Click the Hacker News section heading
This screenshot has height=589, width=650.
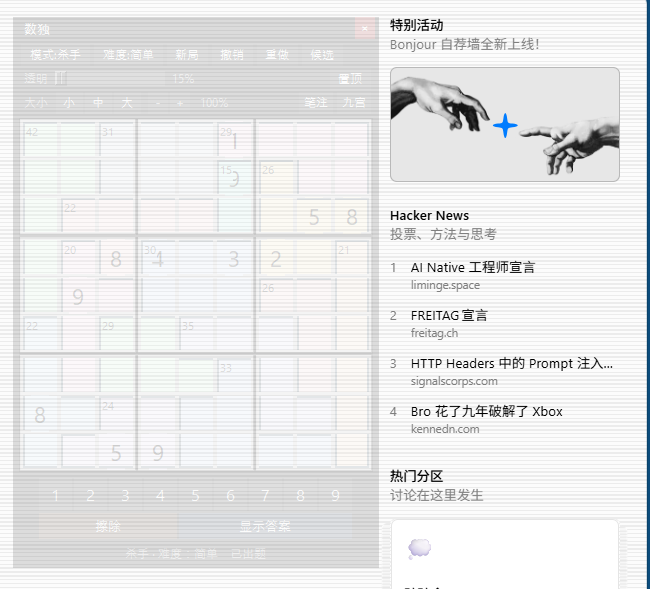pos(429,216)
